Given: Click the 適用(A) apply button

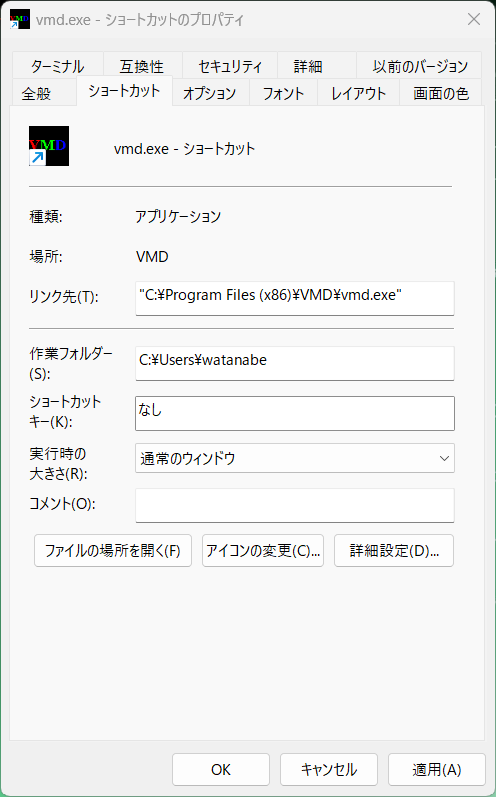Looking at the screenshot, I should [x=437, y=770].
